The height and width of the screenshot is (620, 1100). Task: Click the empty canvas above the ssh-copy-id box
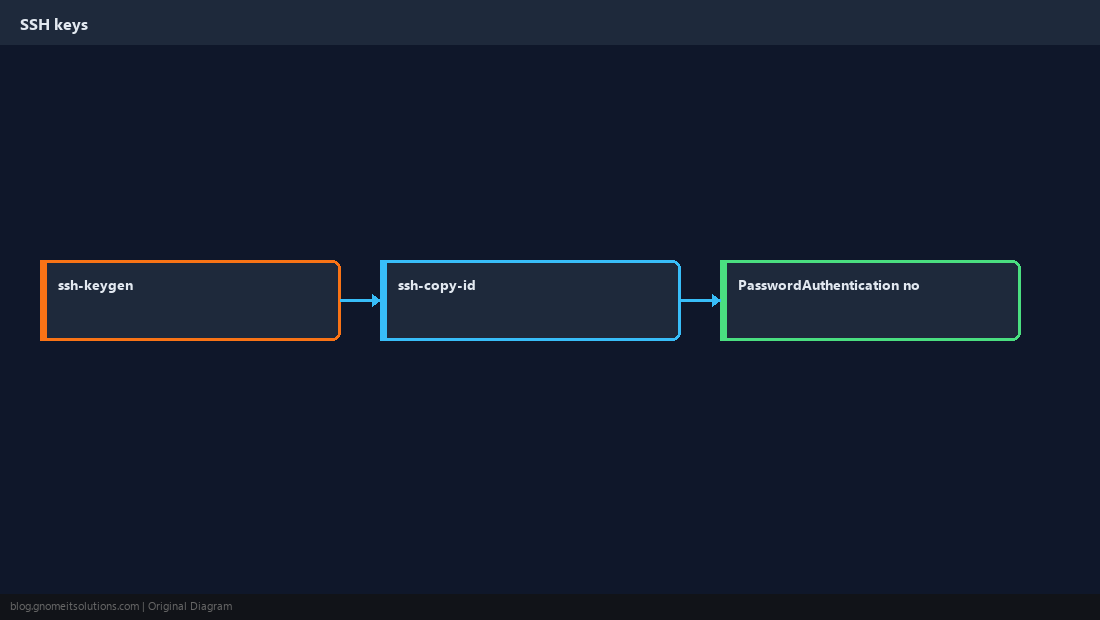[x=530, y=152]
